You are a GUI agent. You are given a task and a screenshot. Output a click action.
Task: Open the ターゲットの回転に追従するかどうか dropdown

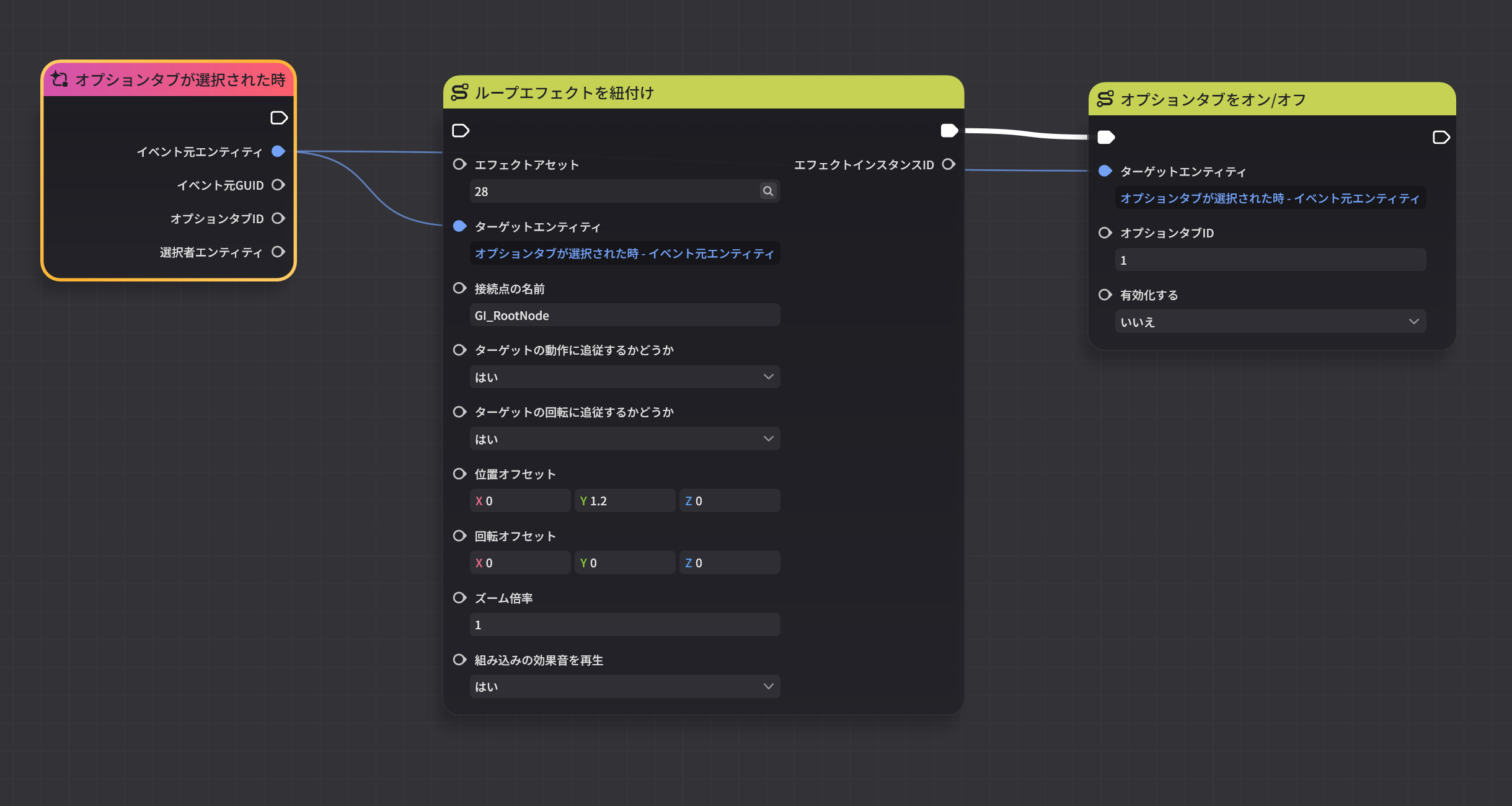pos(624,438)
